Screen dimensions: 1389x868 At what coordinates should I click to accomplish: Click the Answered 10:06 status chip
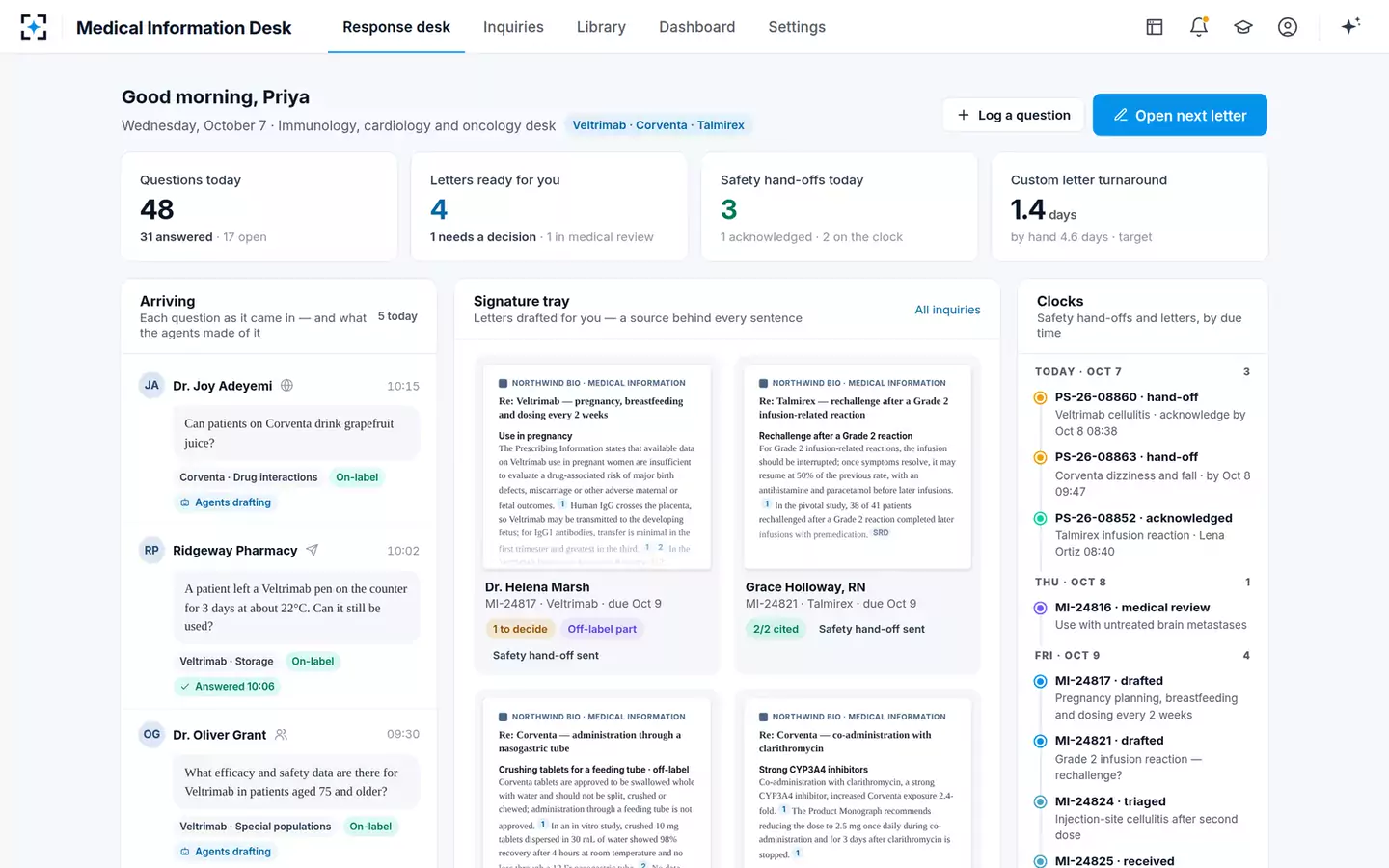point(228,687)
